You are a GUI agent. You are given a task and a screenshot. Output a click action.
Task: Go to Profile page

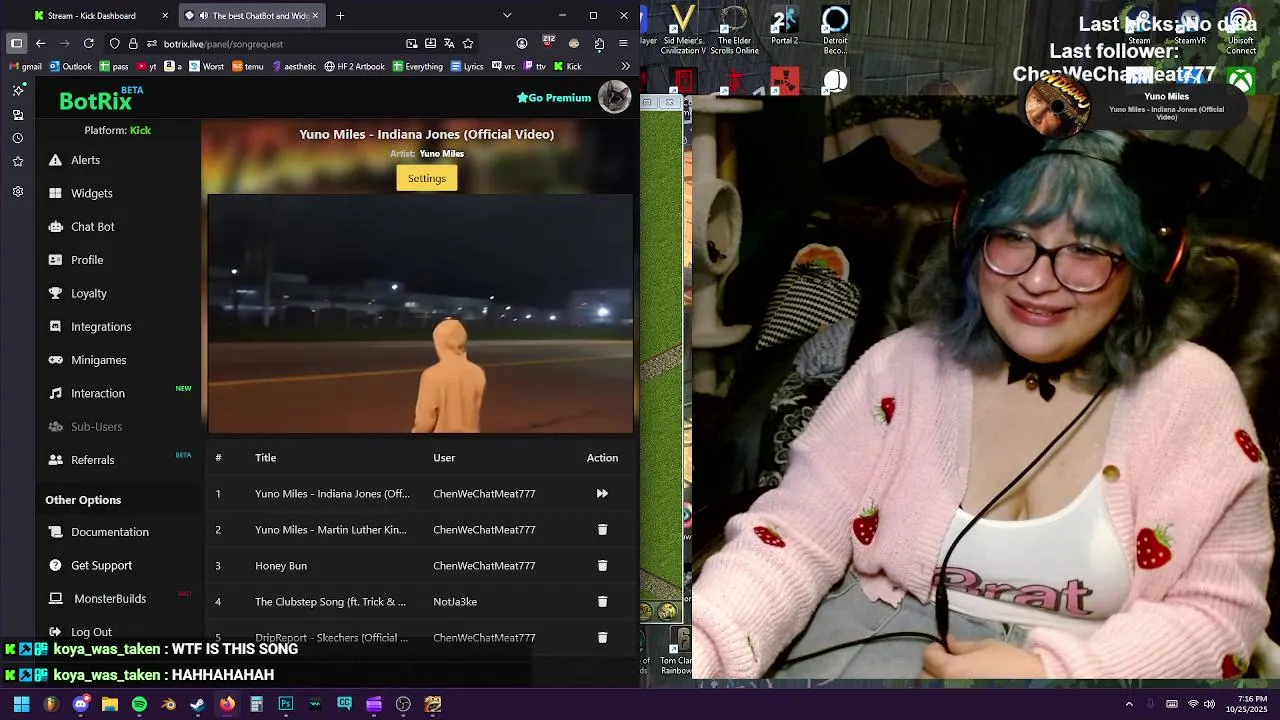[x=87, y=260]
